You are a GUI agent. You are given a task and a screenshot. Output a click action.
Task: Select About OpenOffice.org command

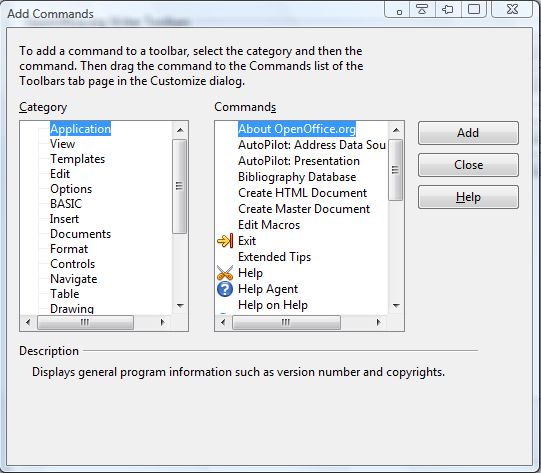tap(297, 129)
